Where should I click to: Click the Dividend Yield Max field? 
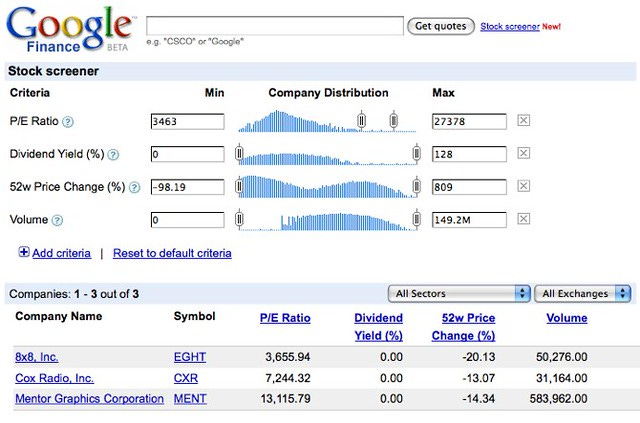tap(469, 154)
